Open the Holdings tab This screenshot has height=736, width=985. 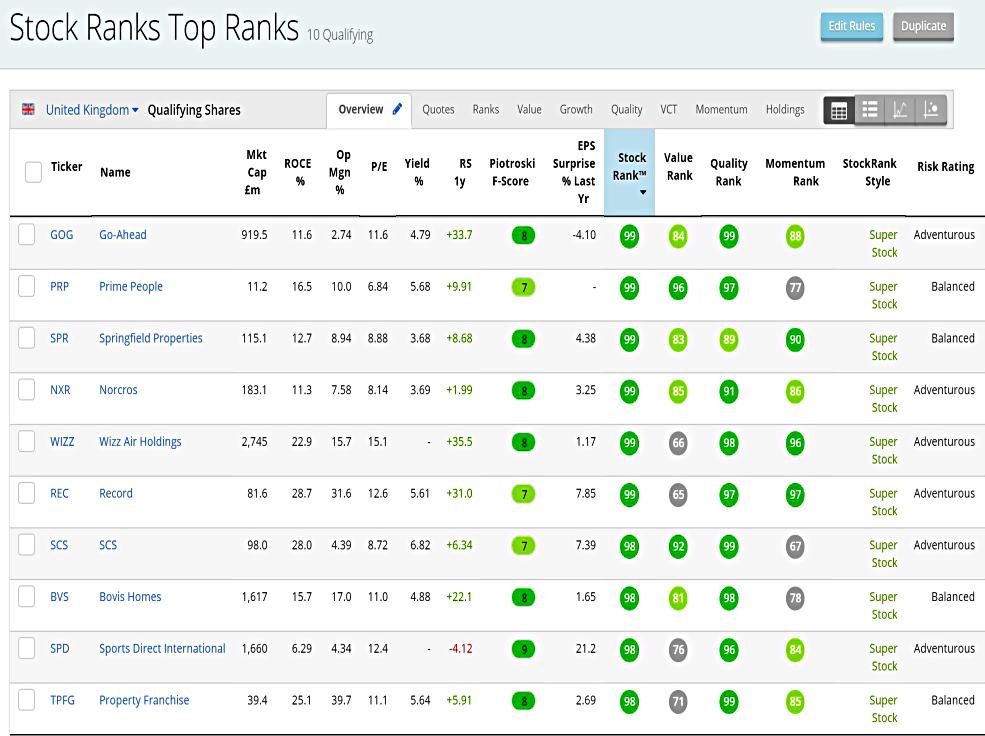785,110
